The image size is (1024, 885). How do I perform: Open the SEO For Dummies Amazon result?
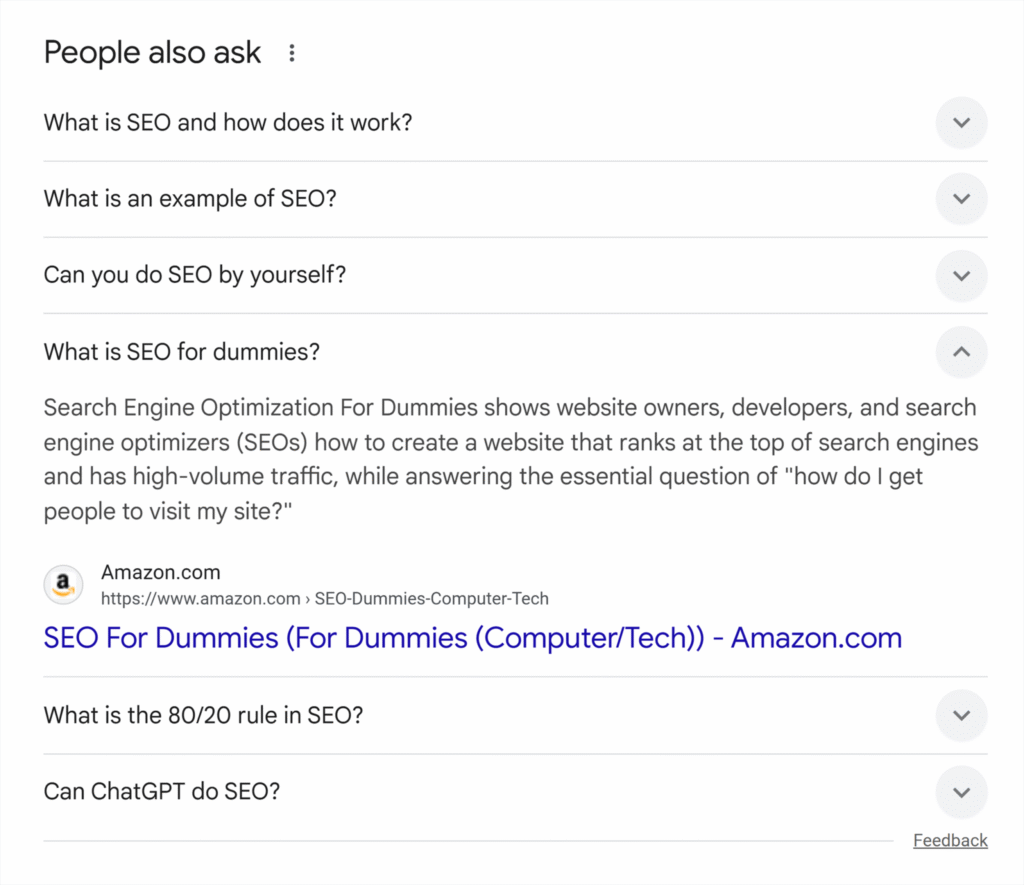click(x=472, y=637)
